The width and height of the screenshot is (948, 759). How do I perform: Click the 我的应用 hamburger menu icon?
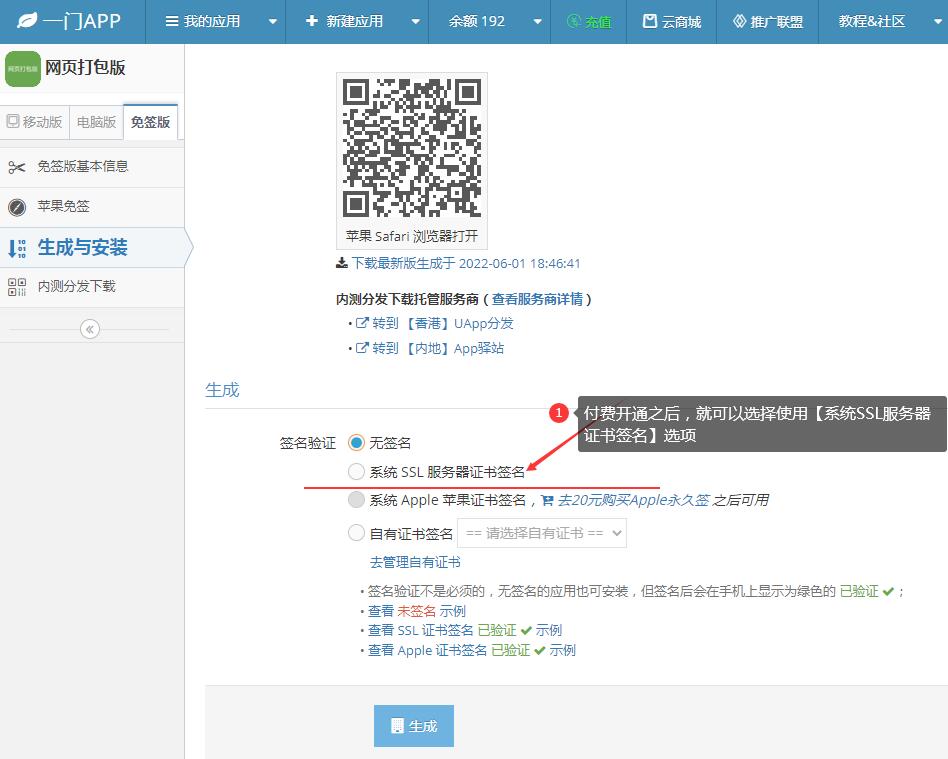pos(172,21)
